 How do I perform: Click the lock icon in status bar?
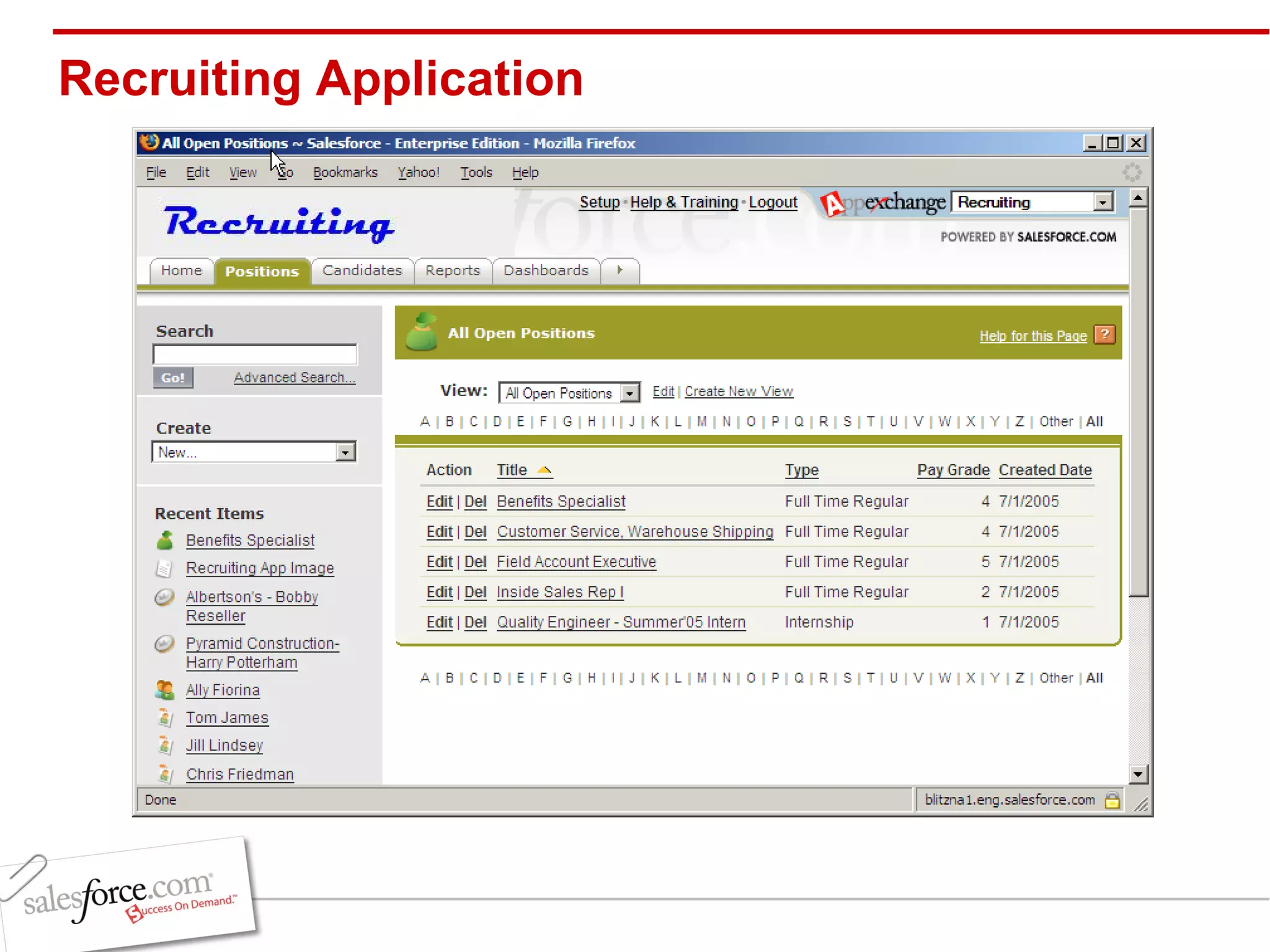[x=1112, y=800]
